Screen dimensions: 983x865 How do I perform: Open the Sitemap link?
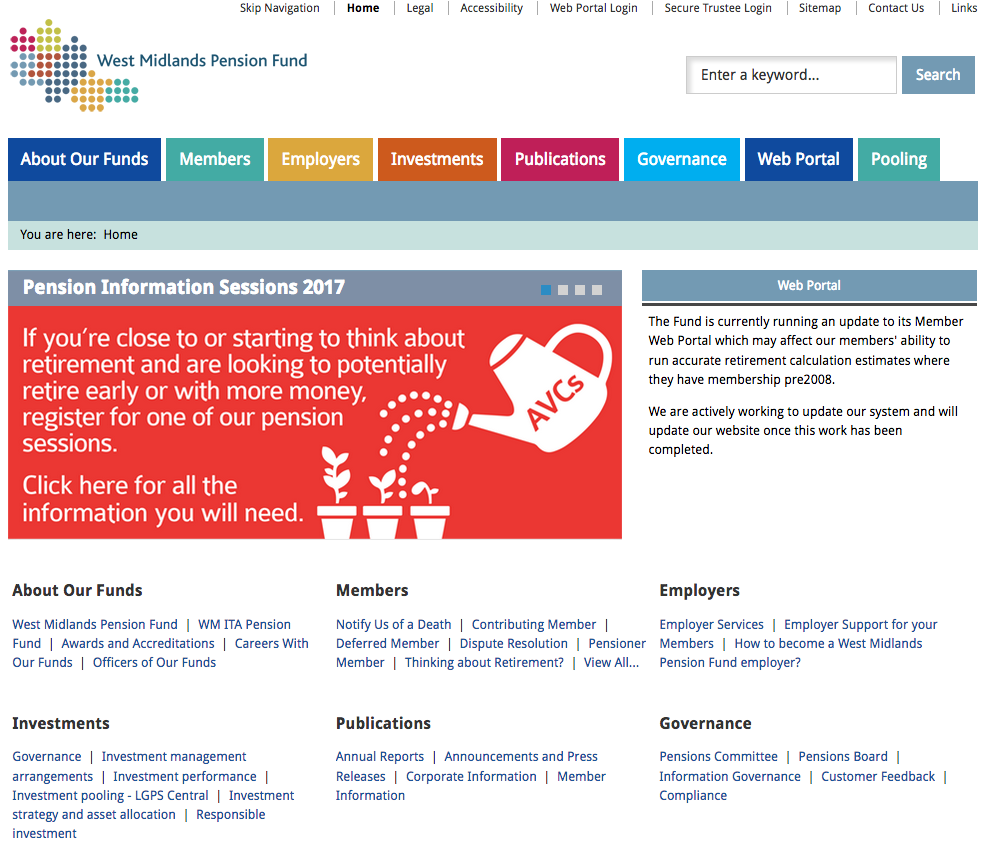click(820, 8)
